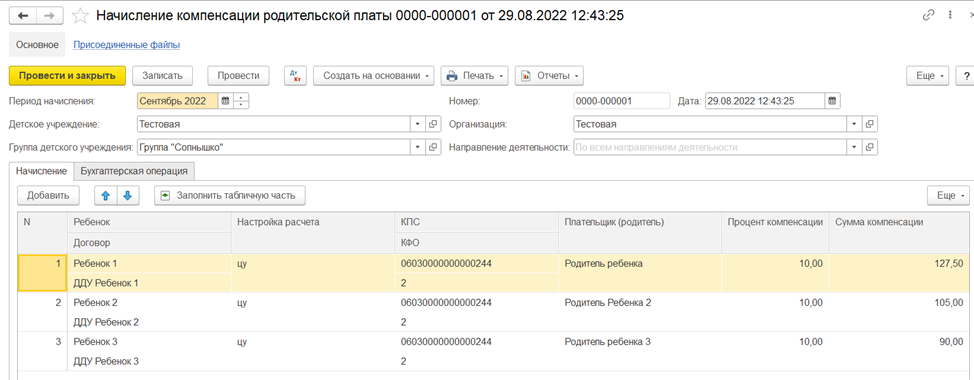
Task: Click ДДУ Ребенок 3 contract
Action: tap(149, 361)
